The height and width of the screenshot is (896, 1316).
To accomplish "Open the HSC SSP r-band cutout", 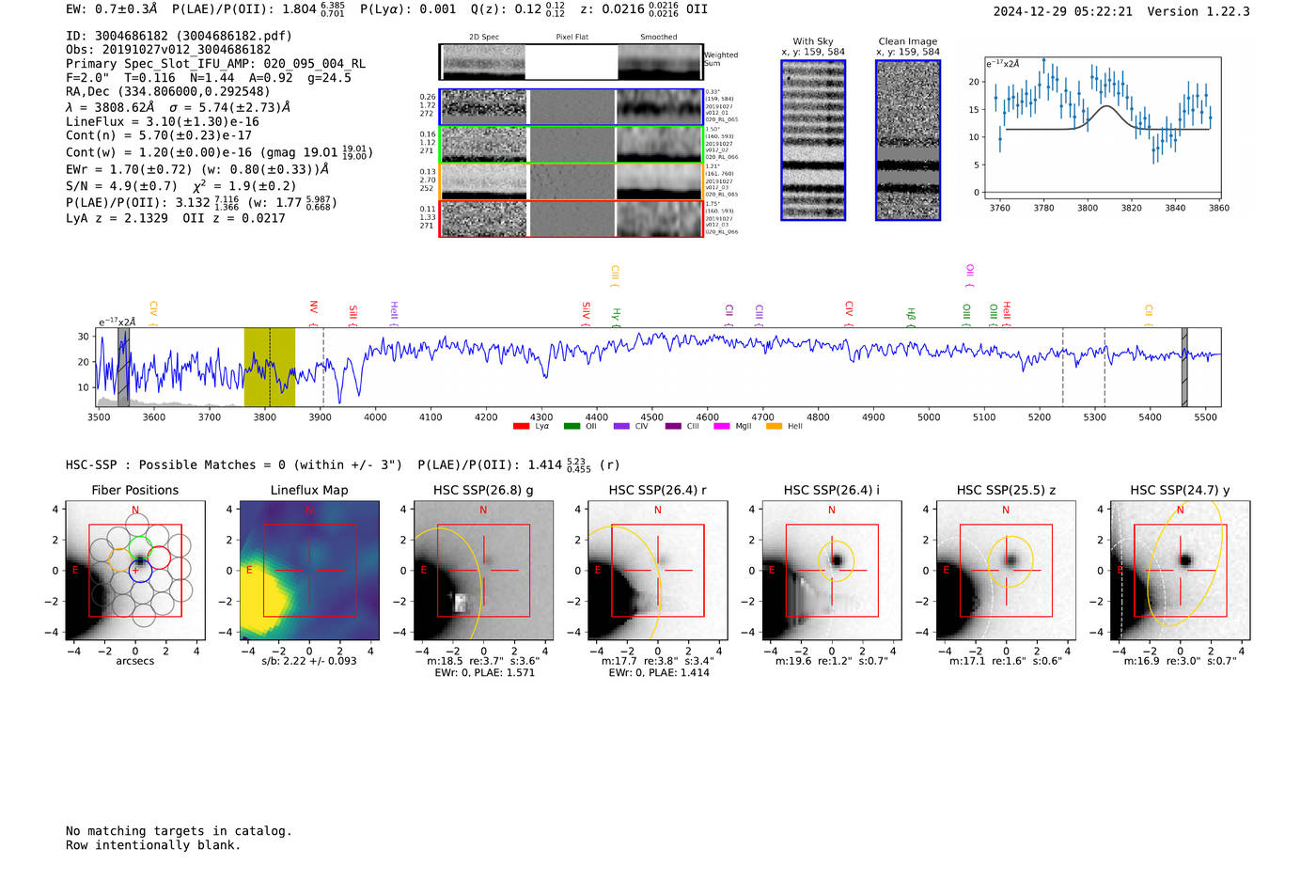I will (657, 571).
